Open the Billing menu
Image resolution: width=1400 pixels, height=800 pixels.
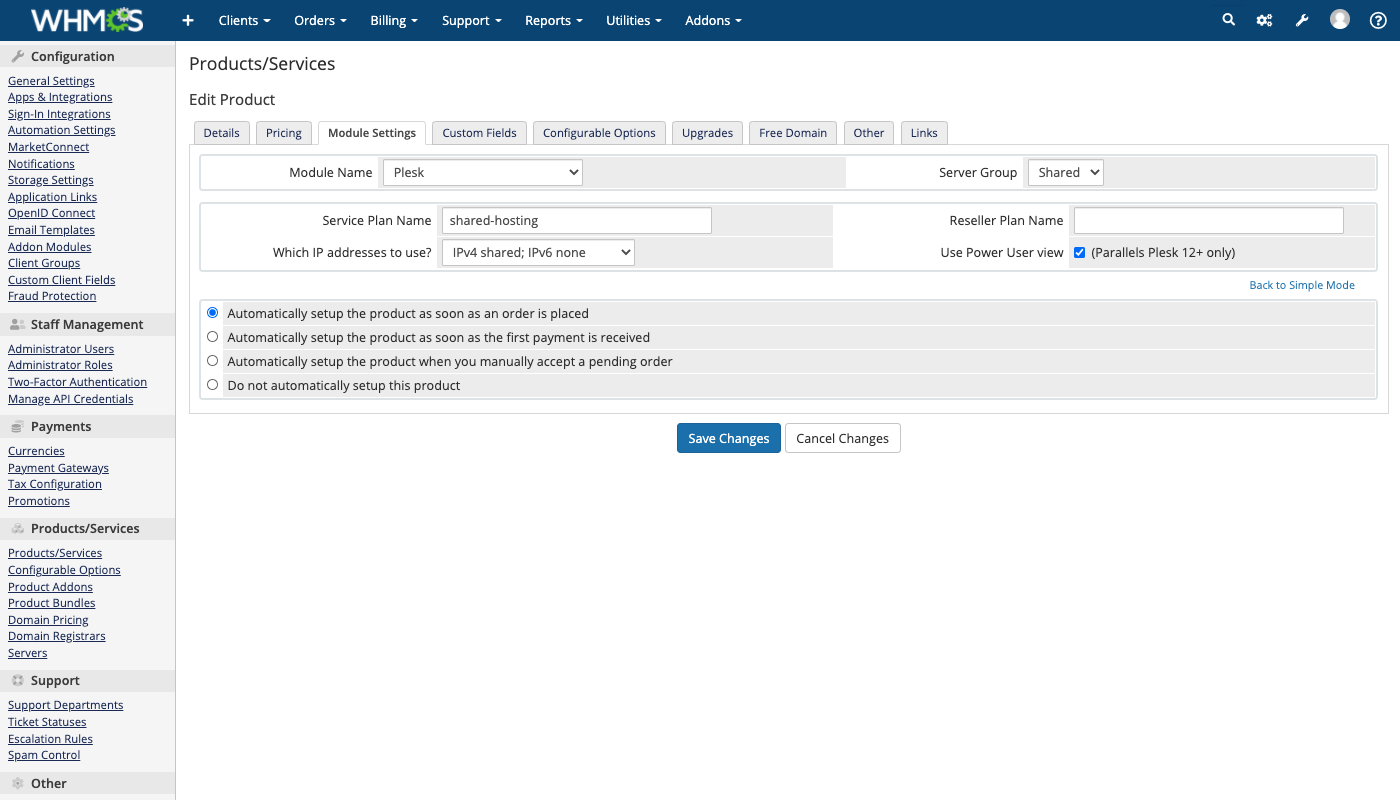pyautogui.click(x=393, y=20)
